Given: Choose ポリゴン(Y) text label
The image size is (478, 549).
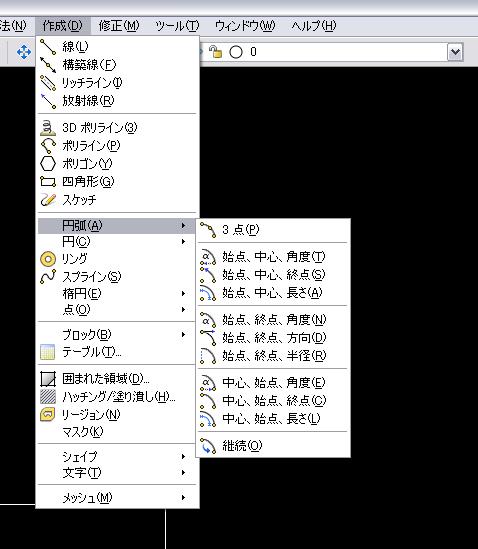Looking at the screenshot, I should (87, 164).
